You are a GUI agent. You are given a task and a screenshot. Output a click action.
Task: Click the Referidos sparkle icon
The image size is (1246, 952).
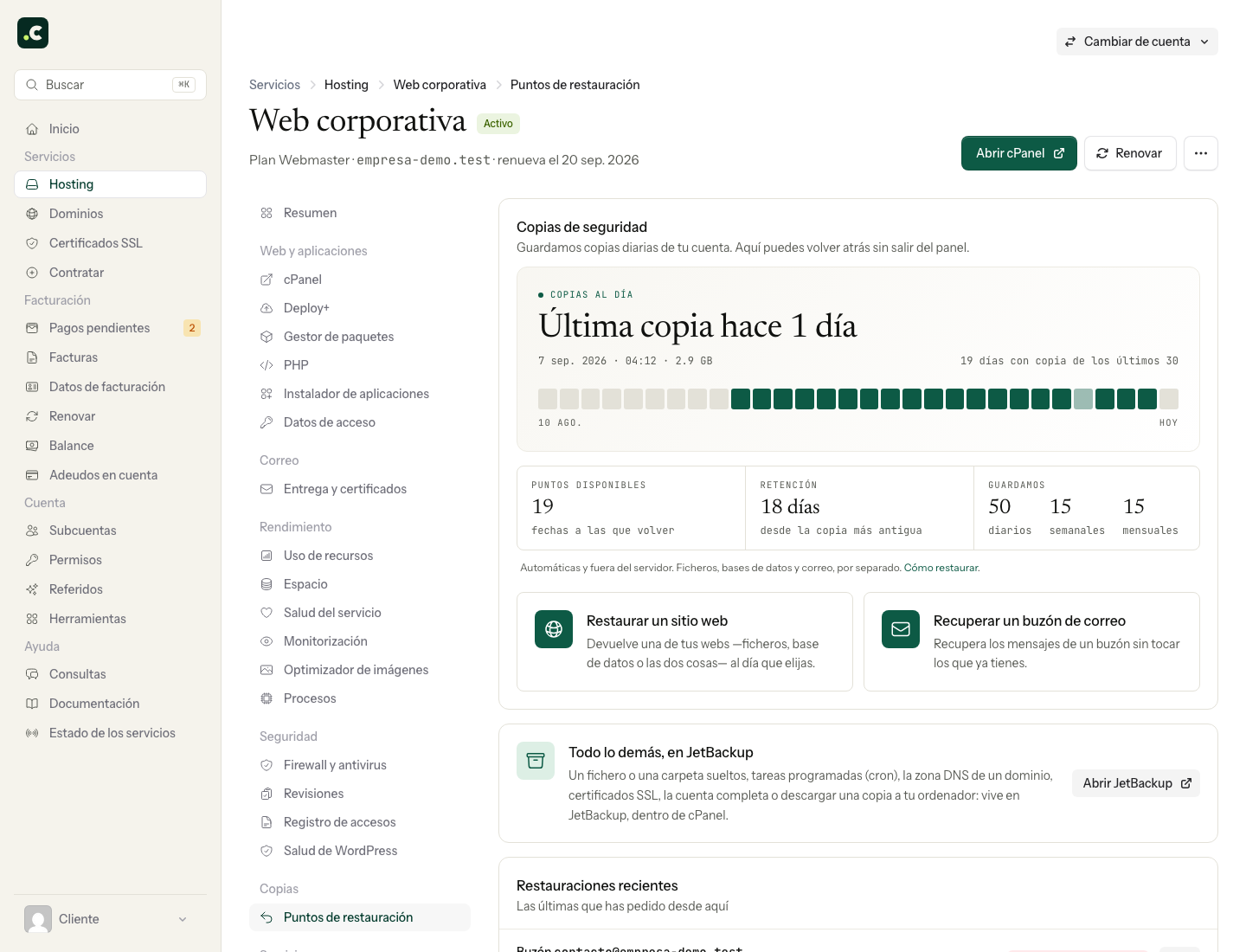click(x=32, y=589)
